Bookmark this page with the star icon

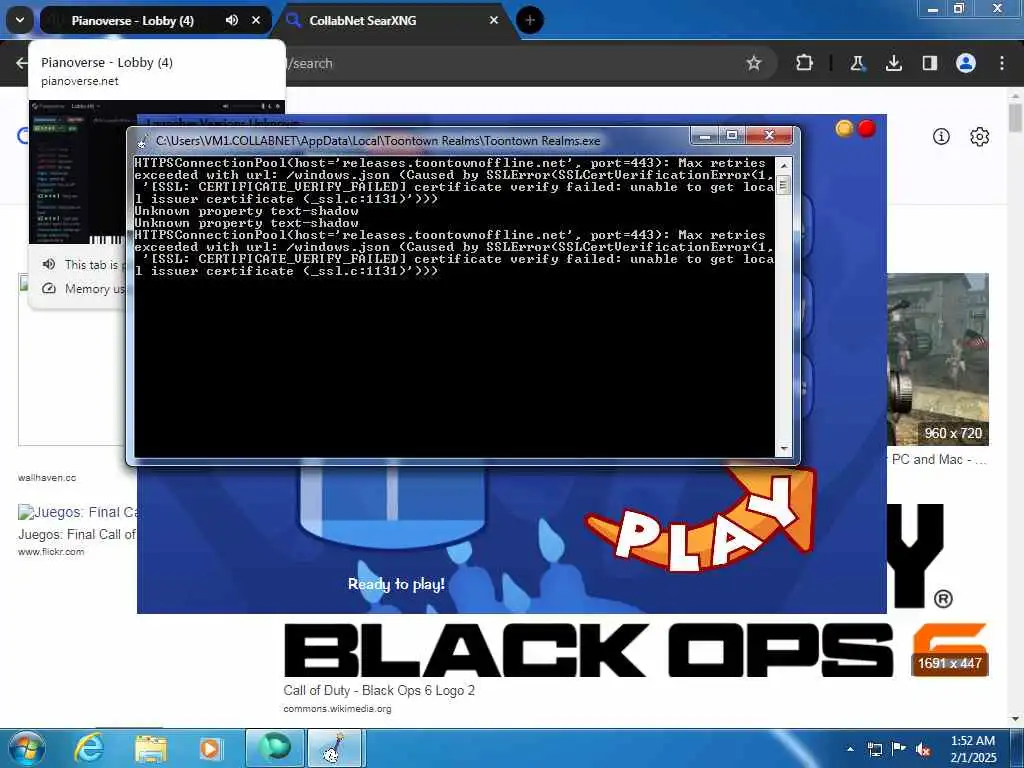754,63
